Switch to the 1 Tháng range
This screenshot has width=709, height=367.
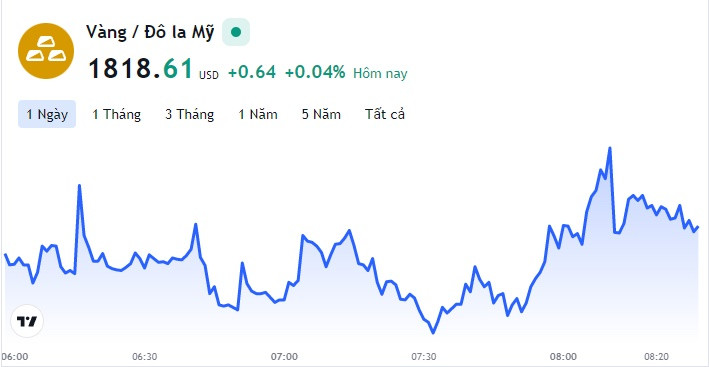[117, 114]
